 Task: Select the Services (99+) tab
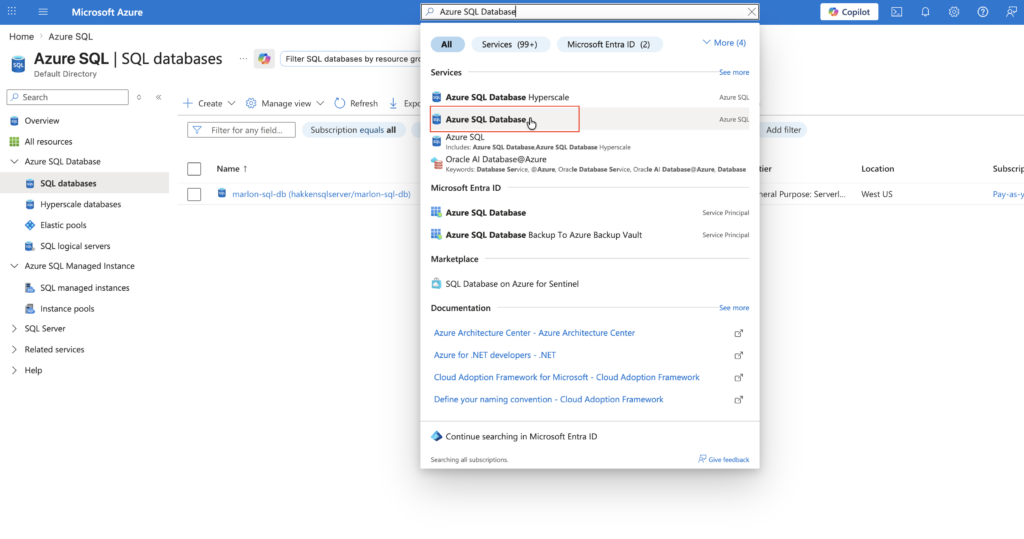[x=509, y=44]
